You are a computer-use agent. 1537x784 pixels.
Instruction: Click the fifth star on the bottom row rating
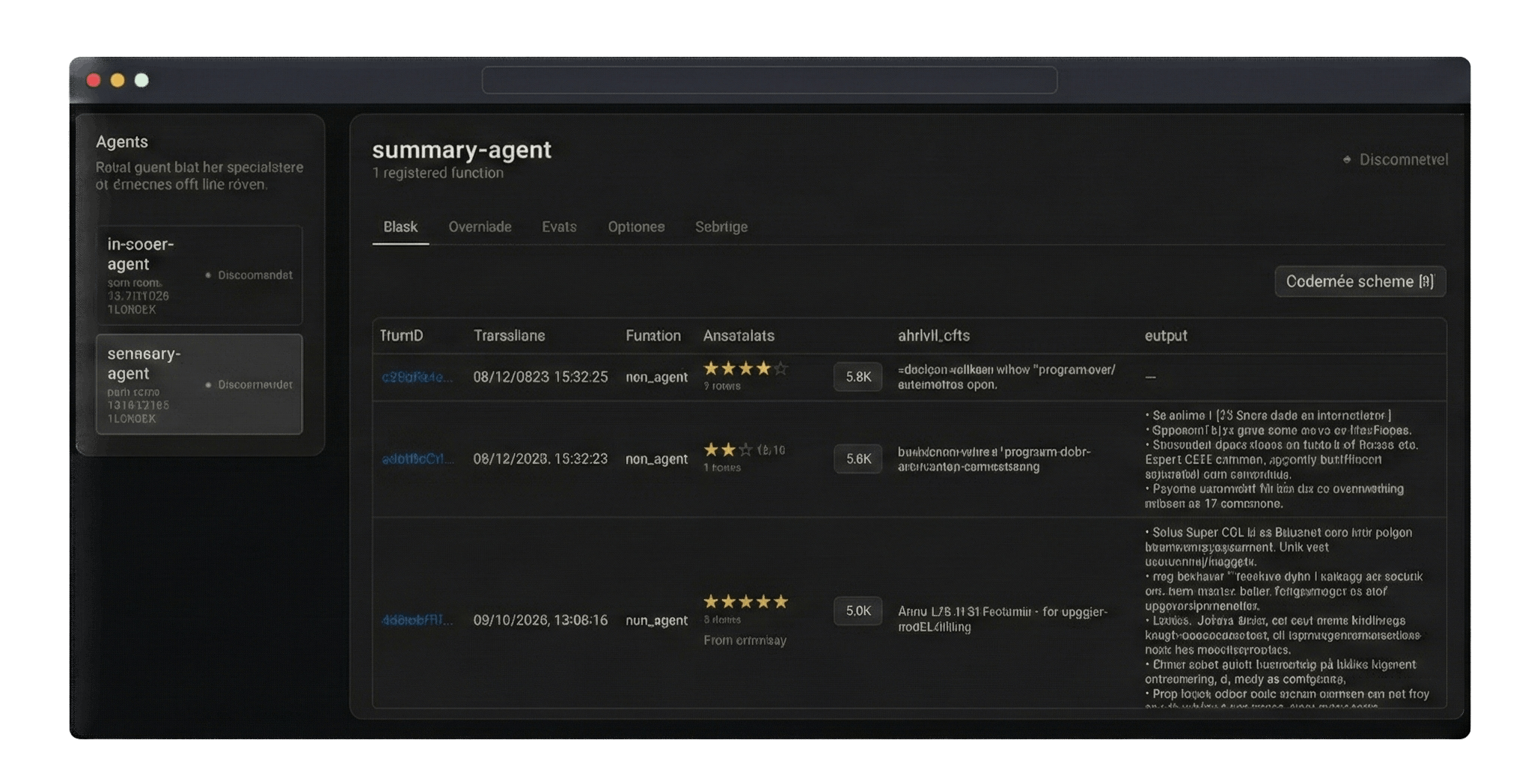(781, 601)
